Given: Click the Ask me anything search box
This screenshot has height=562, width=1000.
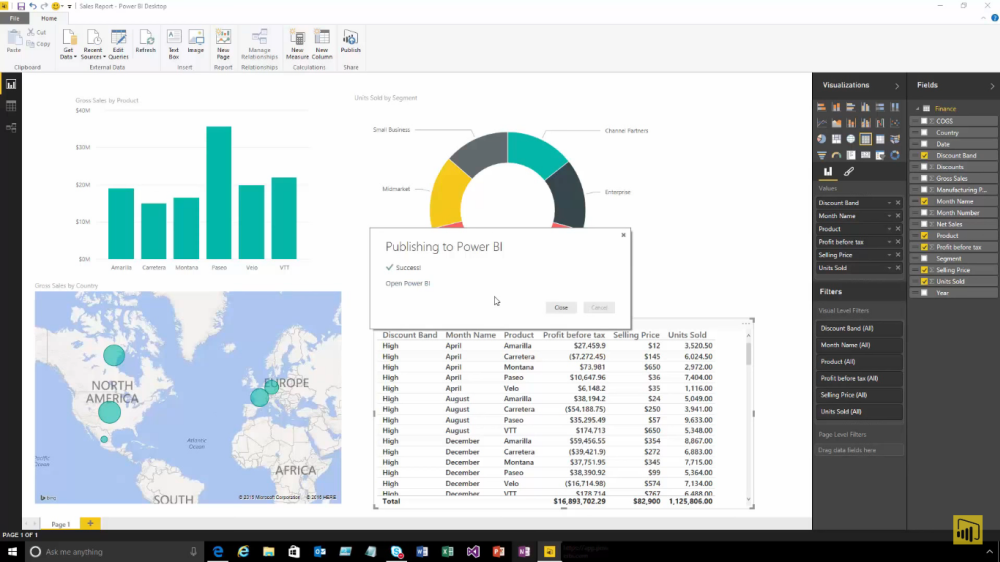Looking at the screenshot, I should click(114, 552).
